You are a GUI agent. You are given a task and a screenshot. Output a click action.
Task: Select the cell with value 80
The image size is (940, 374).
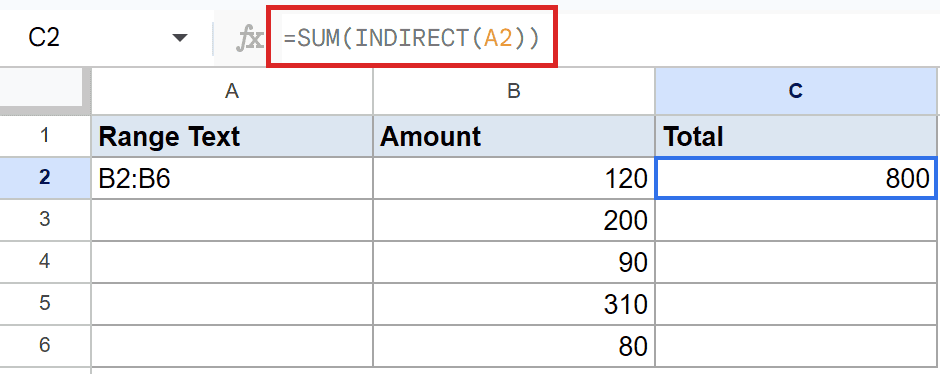(514, 346)
